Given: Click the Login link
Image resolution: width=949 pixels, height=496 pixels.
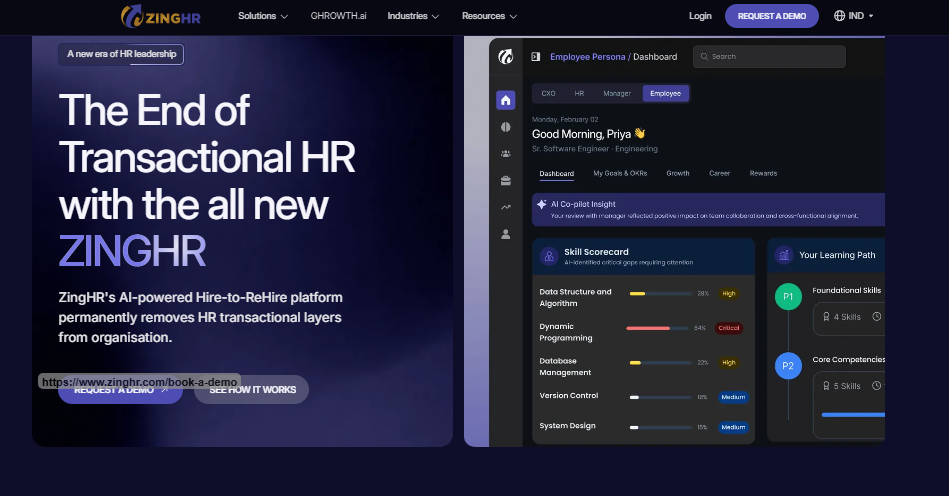Looking at the screenshot, I should [x=700, y=16].
